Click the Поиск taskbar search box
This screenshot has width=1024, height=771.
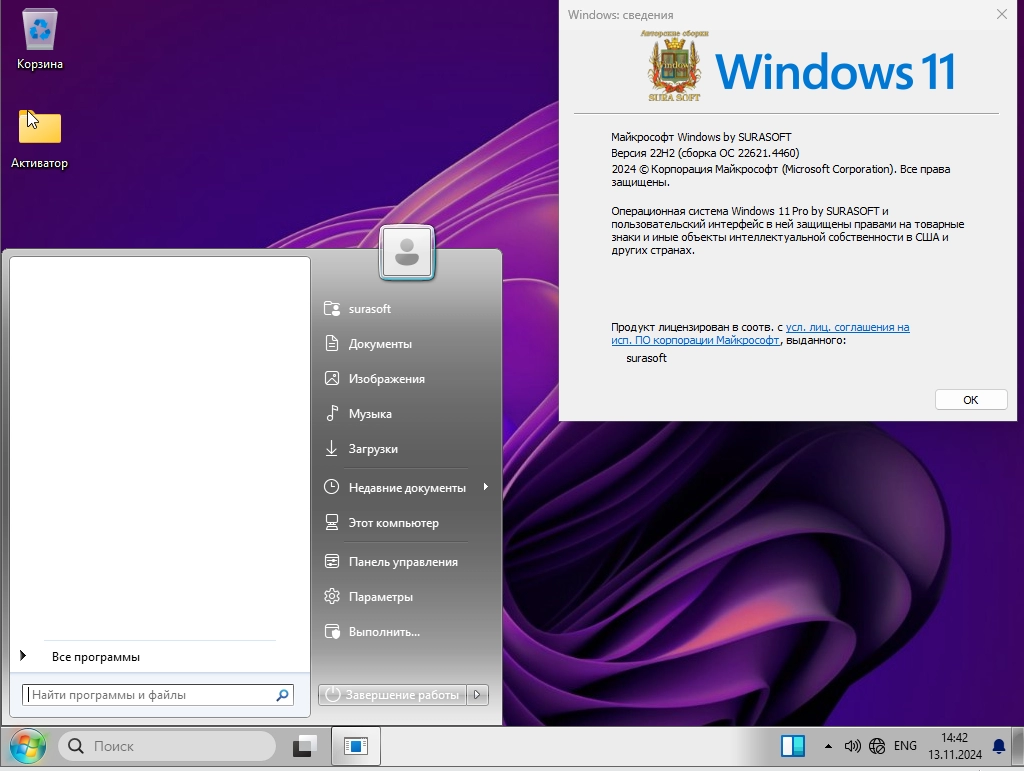click(167, 746)
